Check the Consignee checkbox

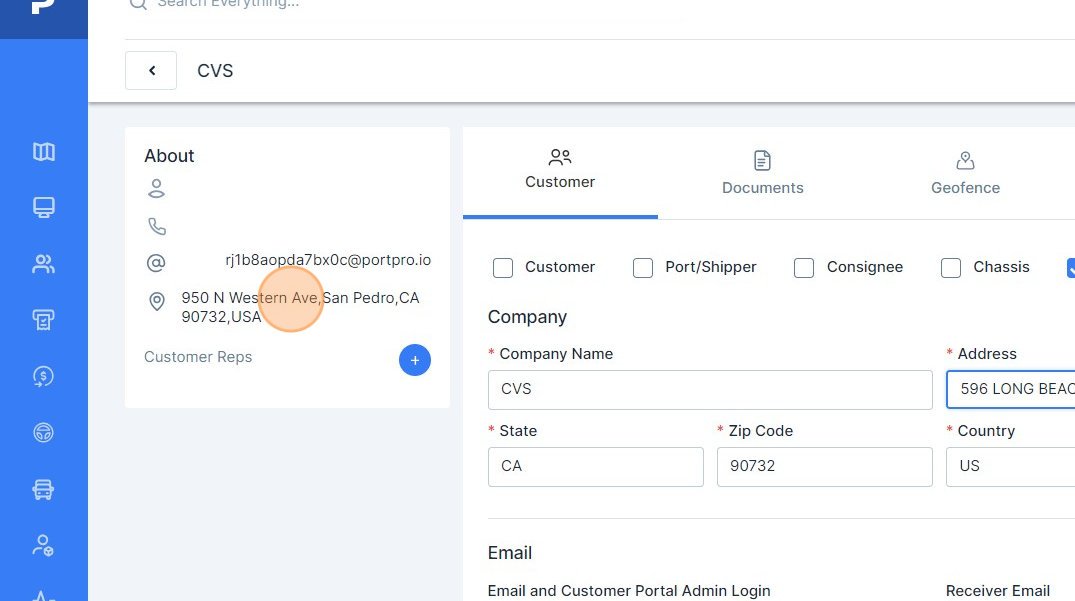point(804,268)
